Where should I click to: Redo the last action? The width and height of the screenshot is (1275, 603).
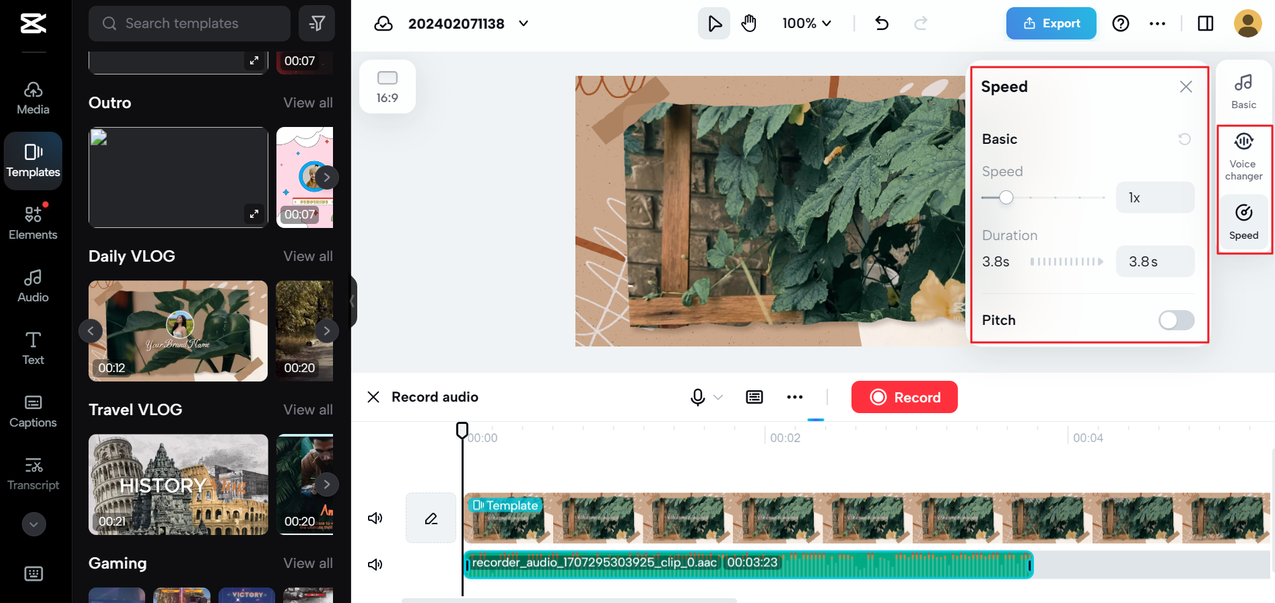click(x=921, y=23)
